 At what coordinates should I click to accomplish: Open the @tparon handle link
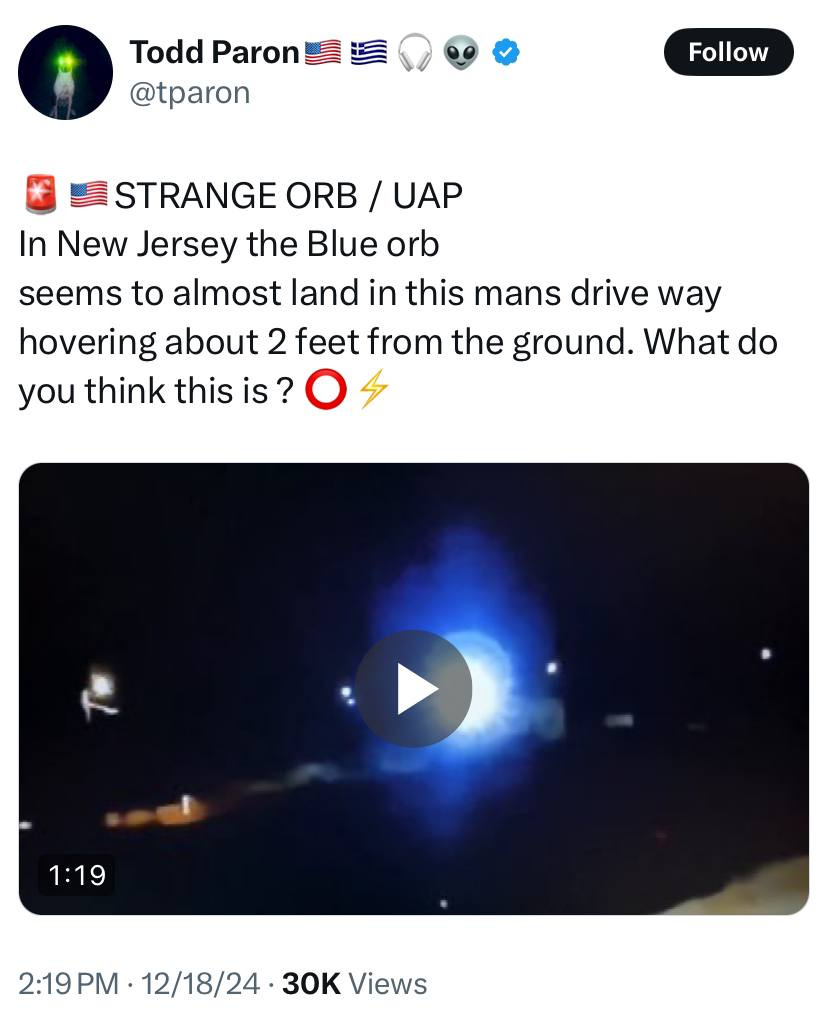point(189,93)
